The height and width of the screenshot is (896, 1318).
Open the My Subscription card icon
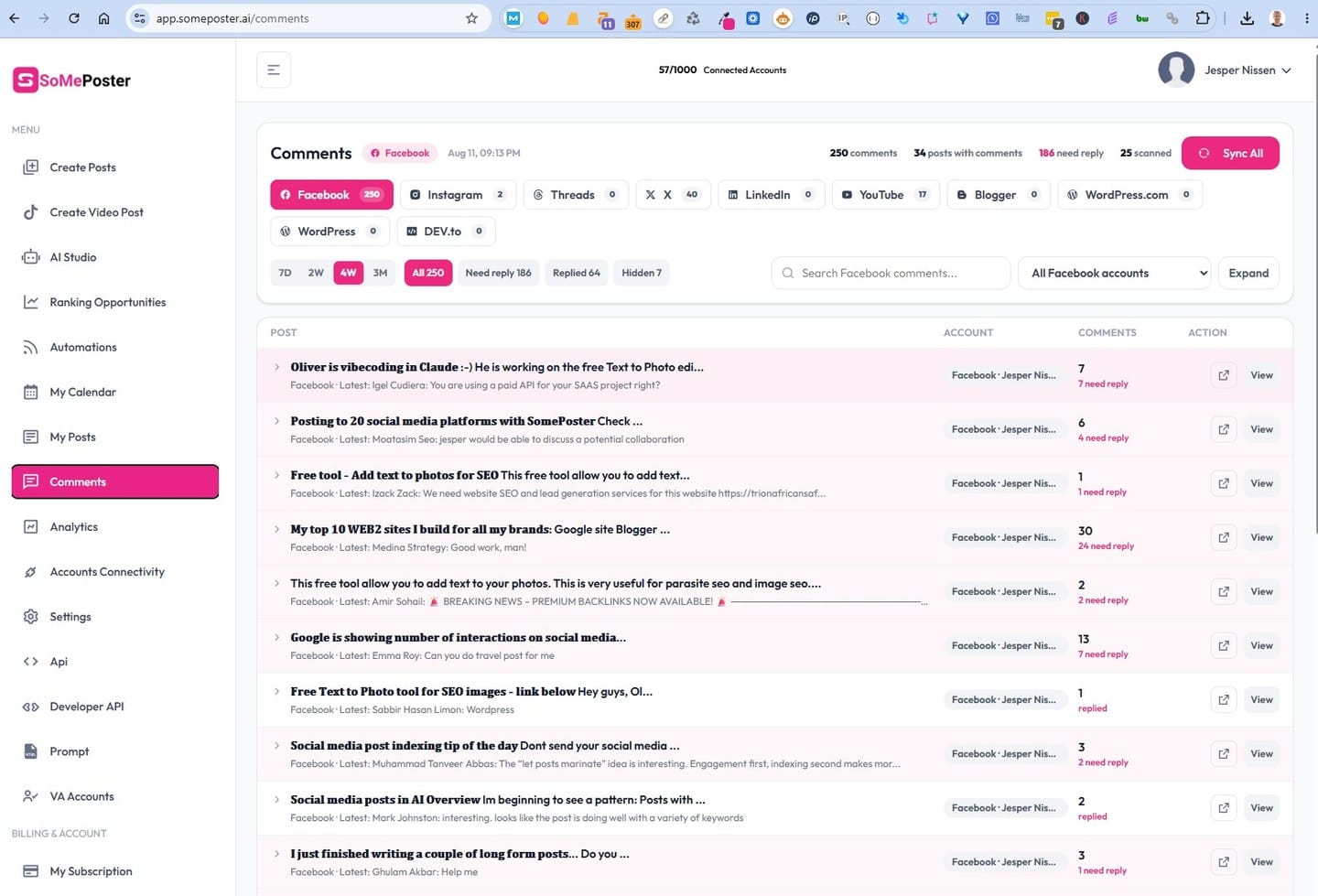tap(31, 871)
